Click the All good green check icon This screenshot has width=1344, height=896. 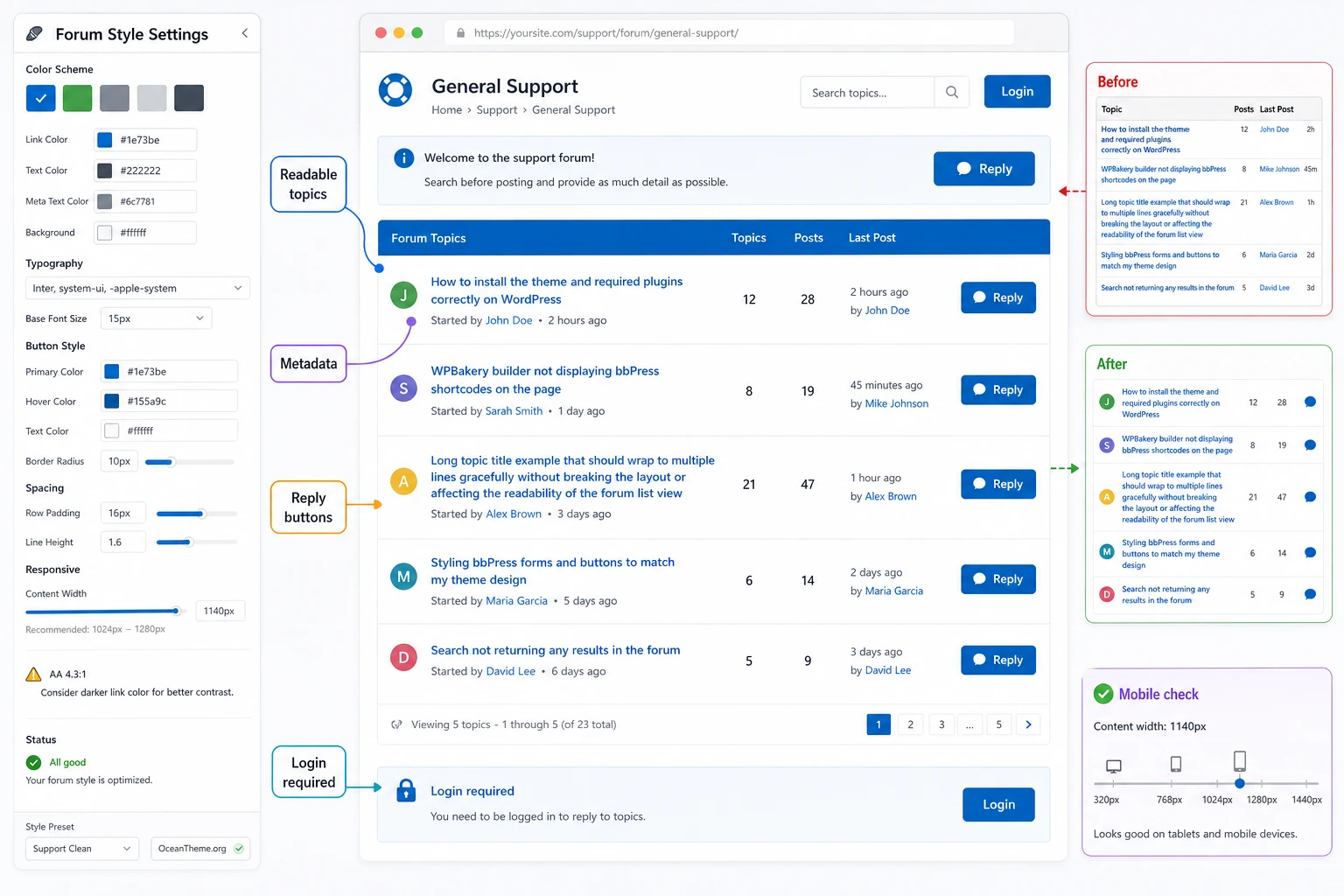coord(34,762)
